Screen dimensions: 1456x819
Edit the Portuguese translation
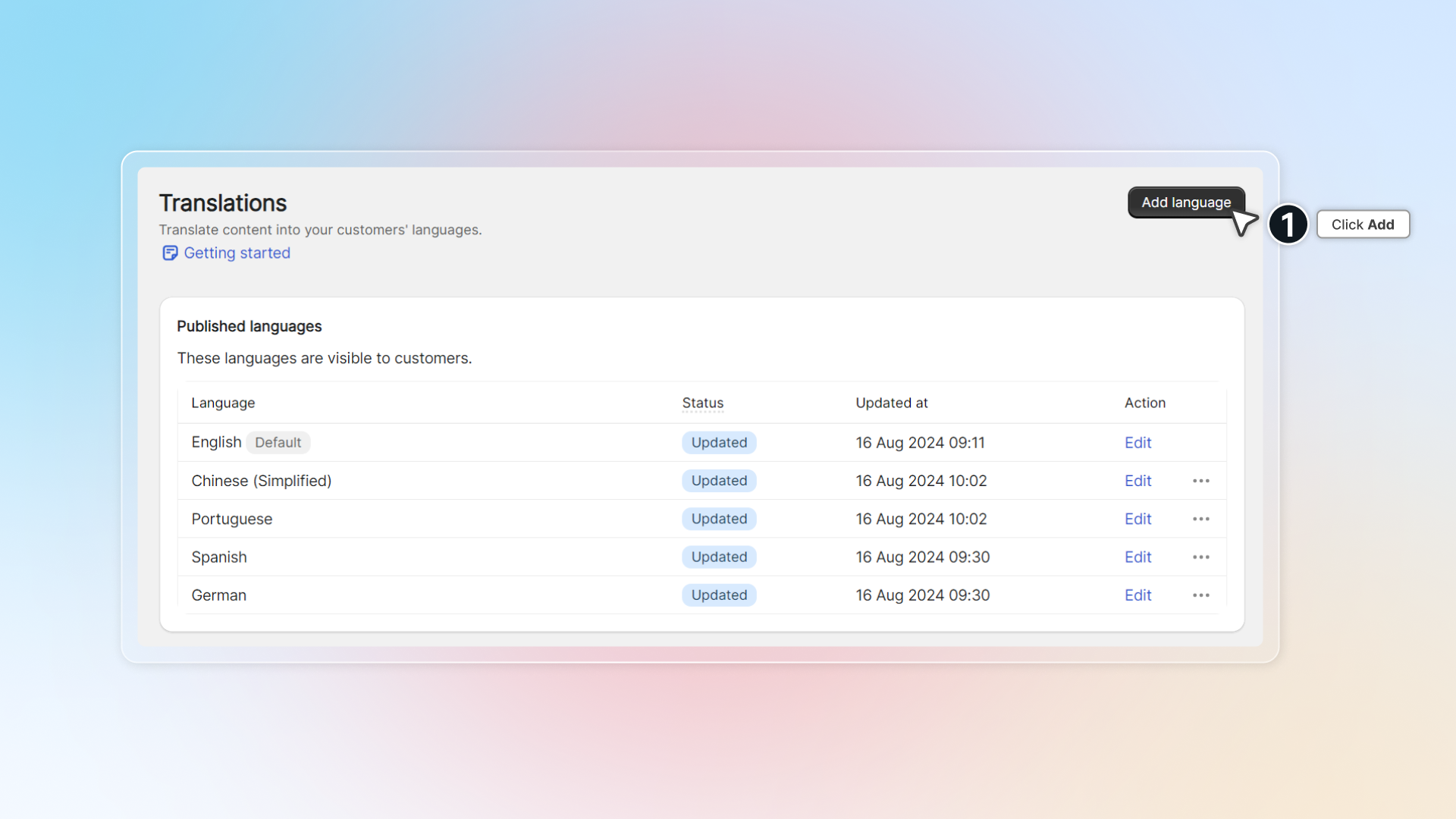coord(1137,519)
